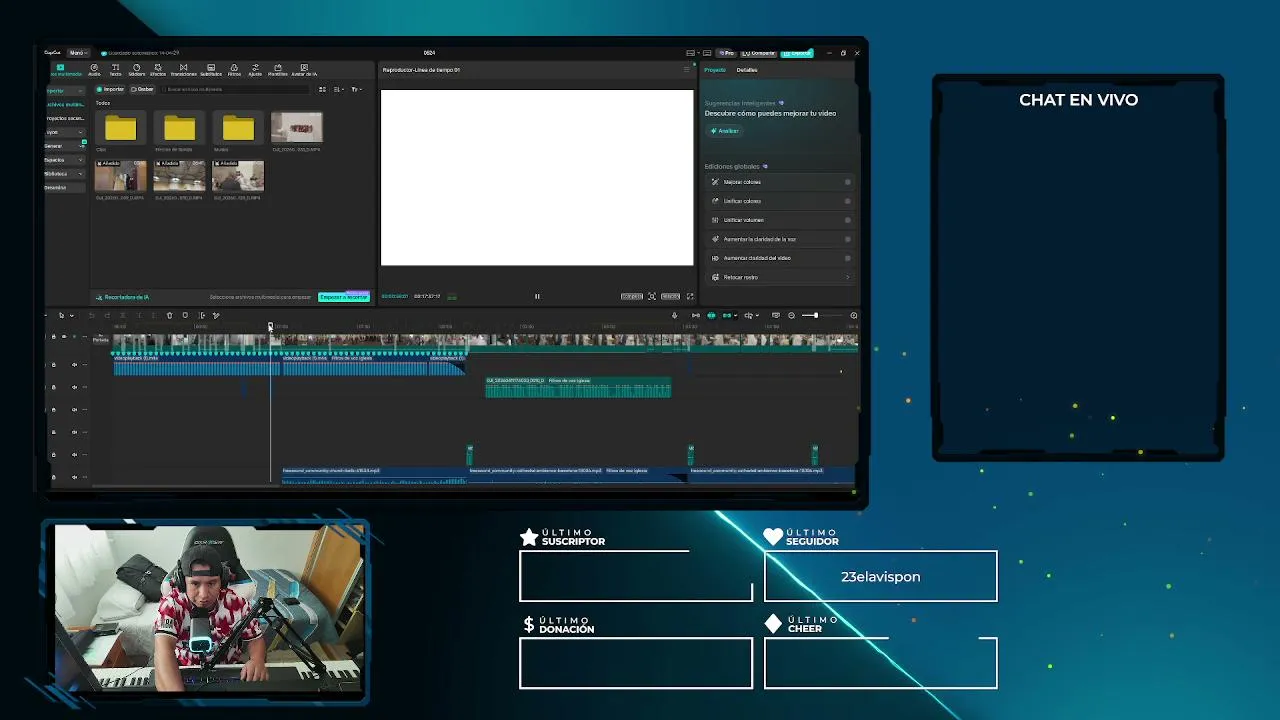The width and height of the screenshot is (1280, 720).
Task: Enable Aumentar la claridad de la voz
Action: click(x=847, y=239)
